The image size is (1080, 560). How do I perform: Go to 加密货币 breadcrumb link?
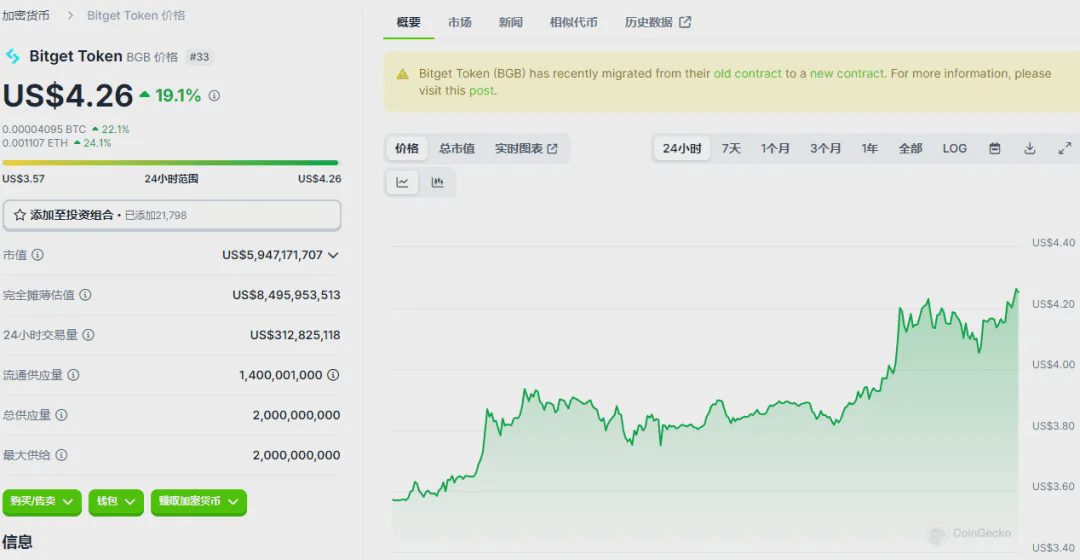point(26,15)
